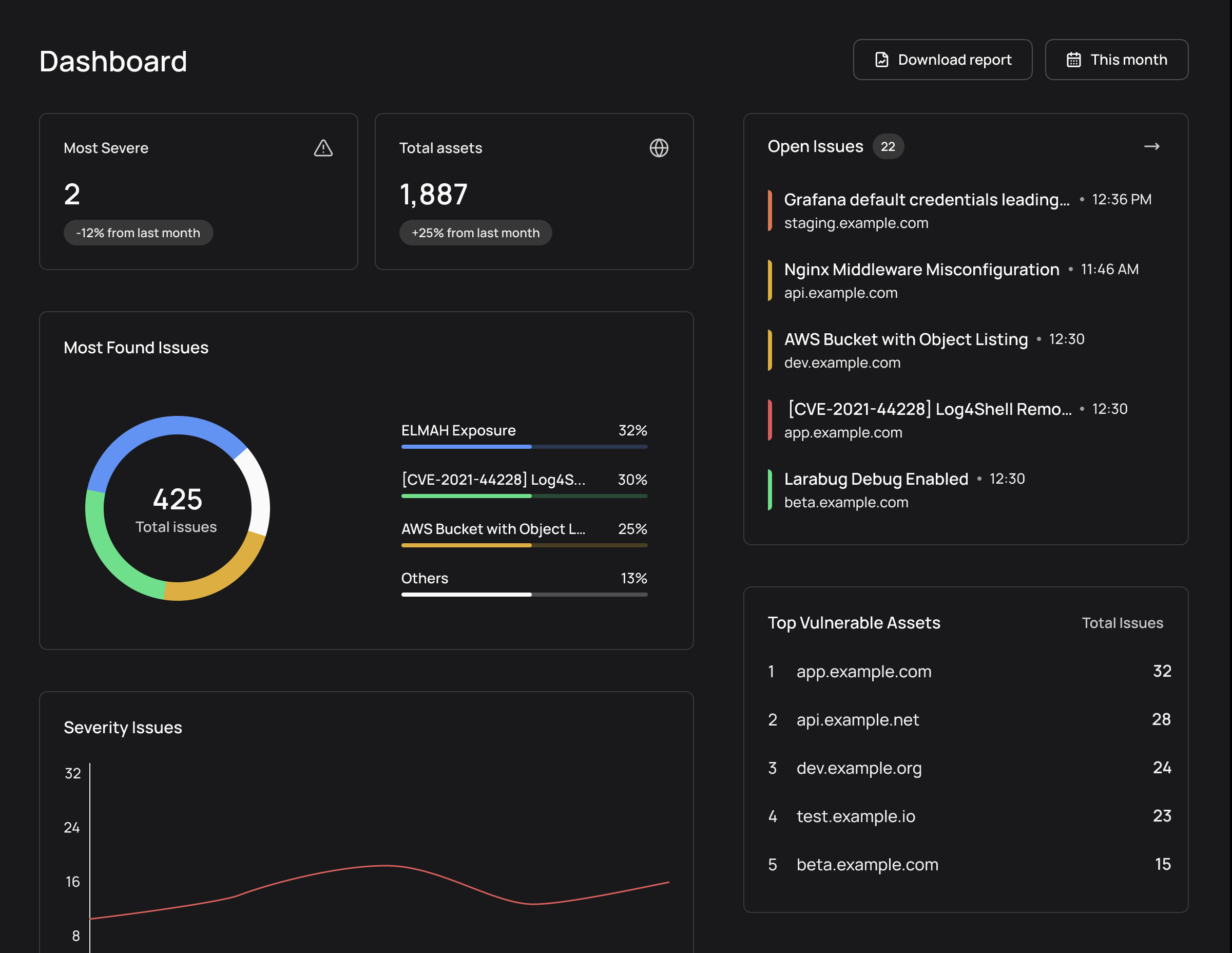Click the globe icon on Total assets card
This screenshot has width=1232, height=953.
pyautogui.click(x=659, y=148)
